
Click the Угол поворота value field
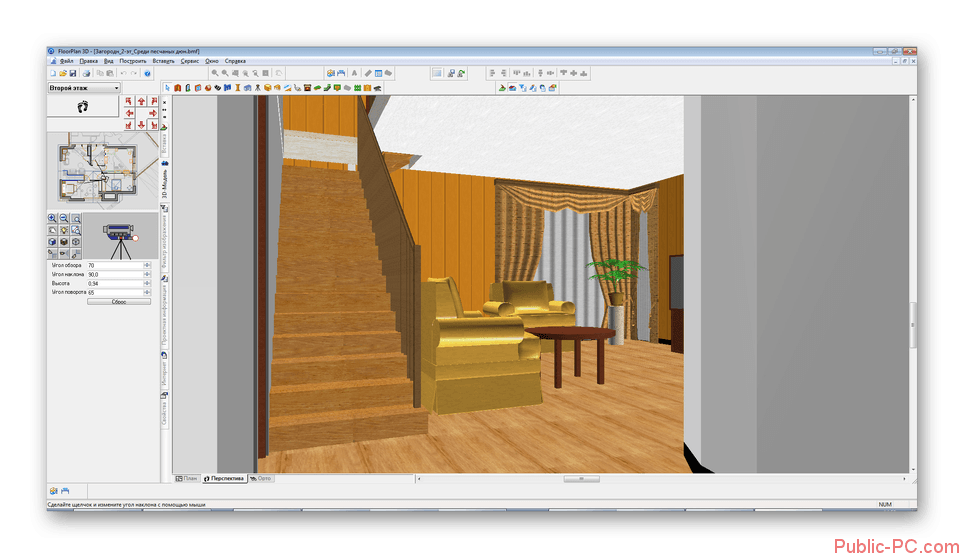115,293
